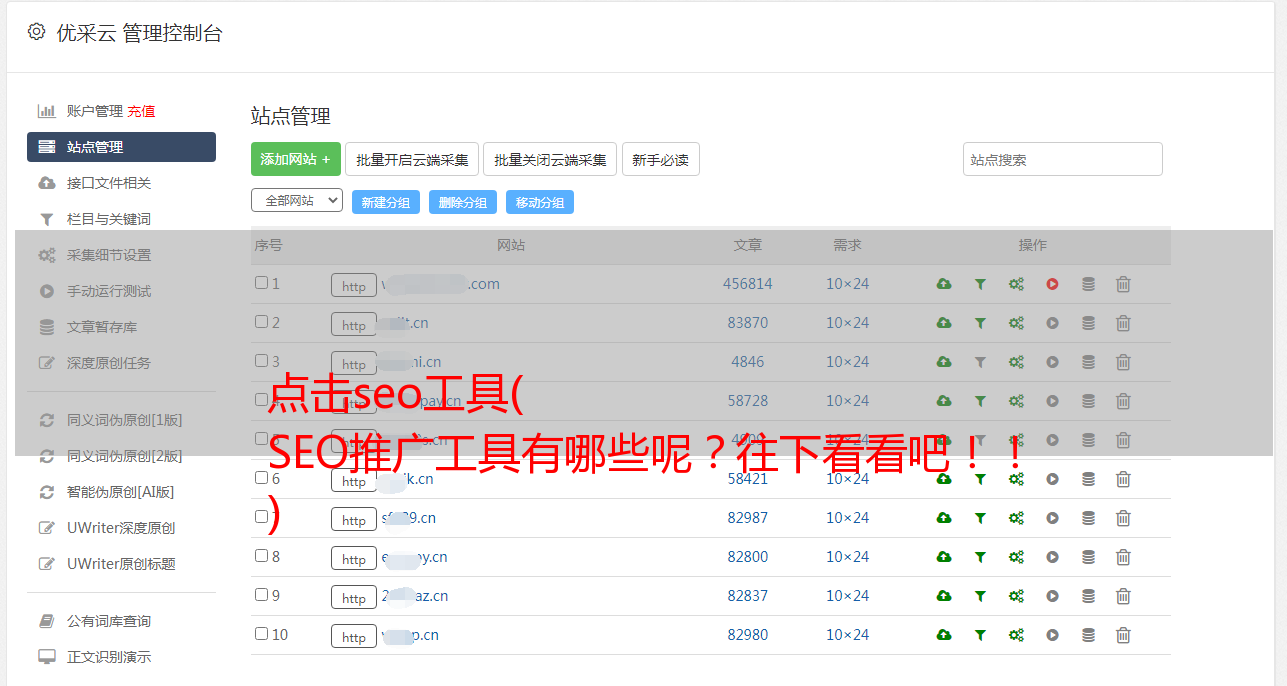Click the 批量关闭云端采集 button

click(550, 159)
